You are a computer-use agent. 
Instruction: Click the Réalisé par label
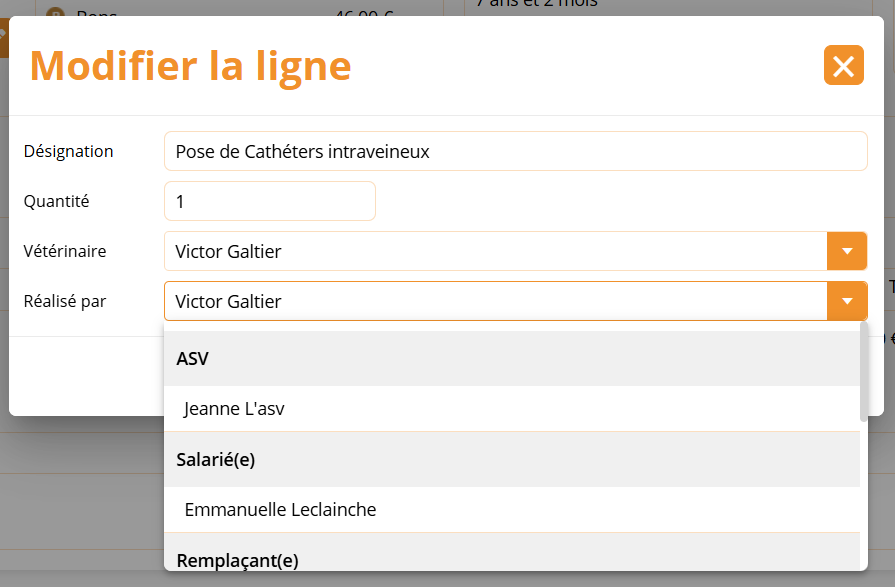click(x=65, y=301)
